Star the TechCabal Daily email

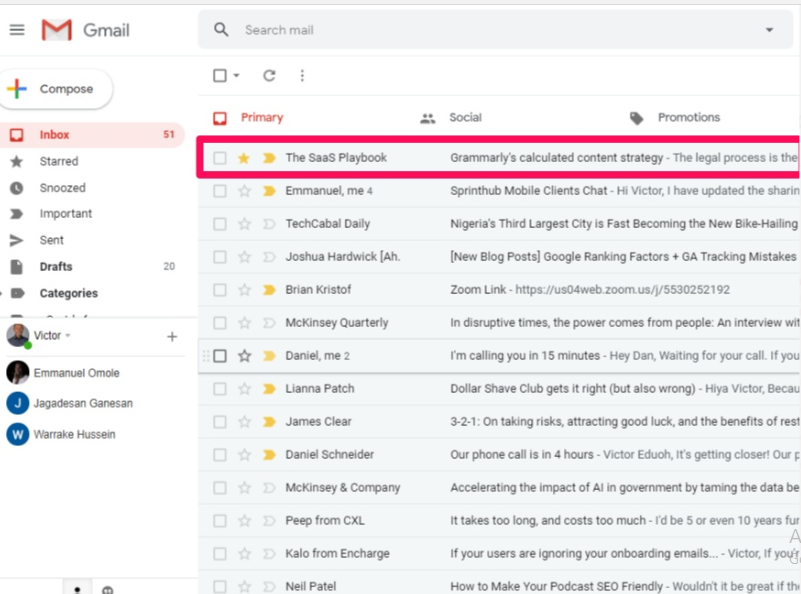244,224
